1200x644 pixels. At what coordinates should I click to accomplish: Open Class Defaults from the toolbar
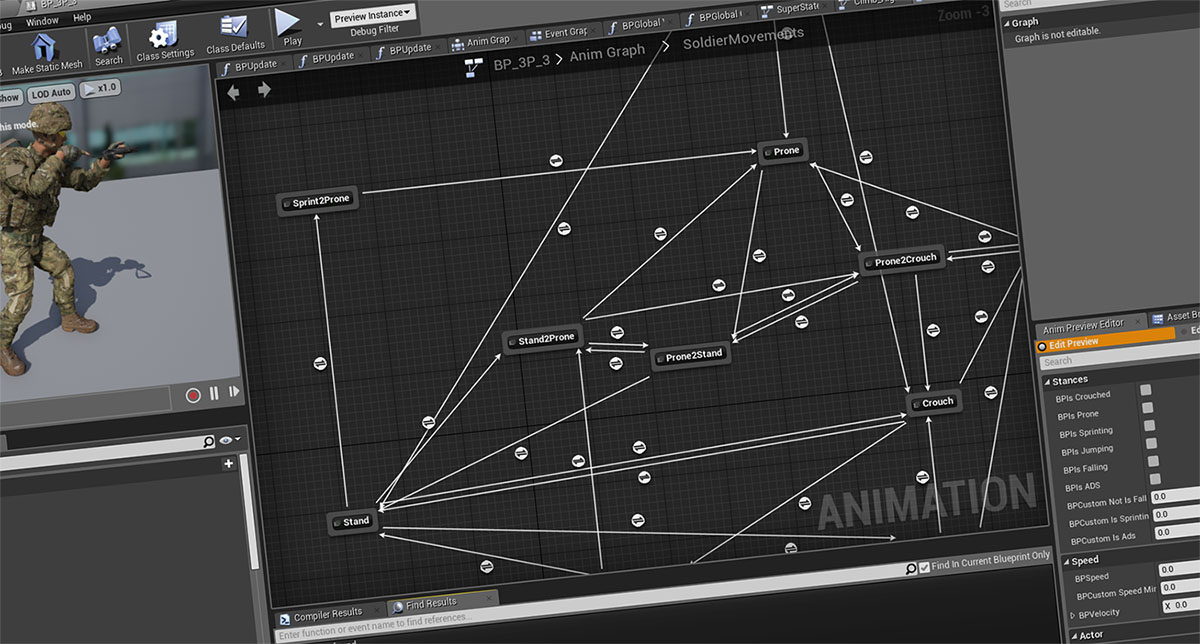(235, 27)
